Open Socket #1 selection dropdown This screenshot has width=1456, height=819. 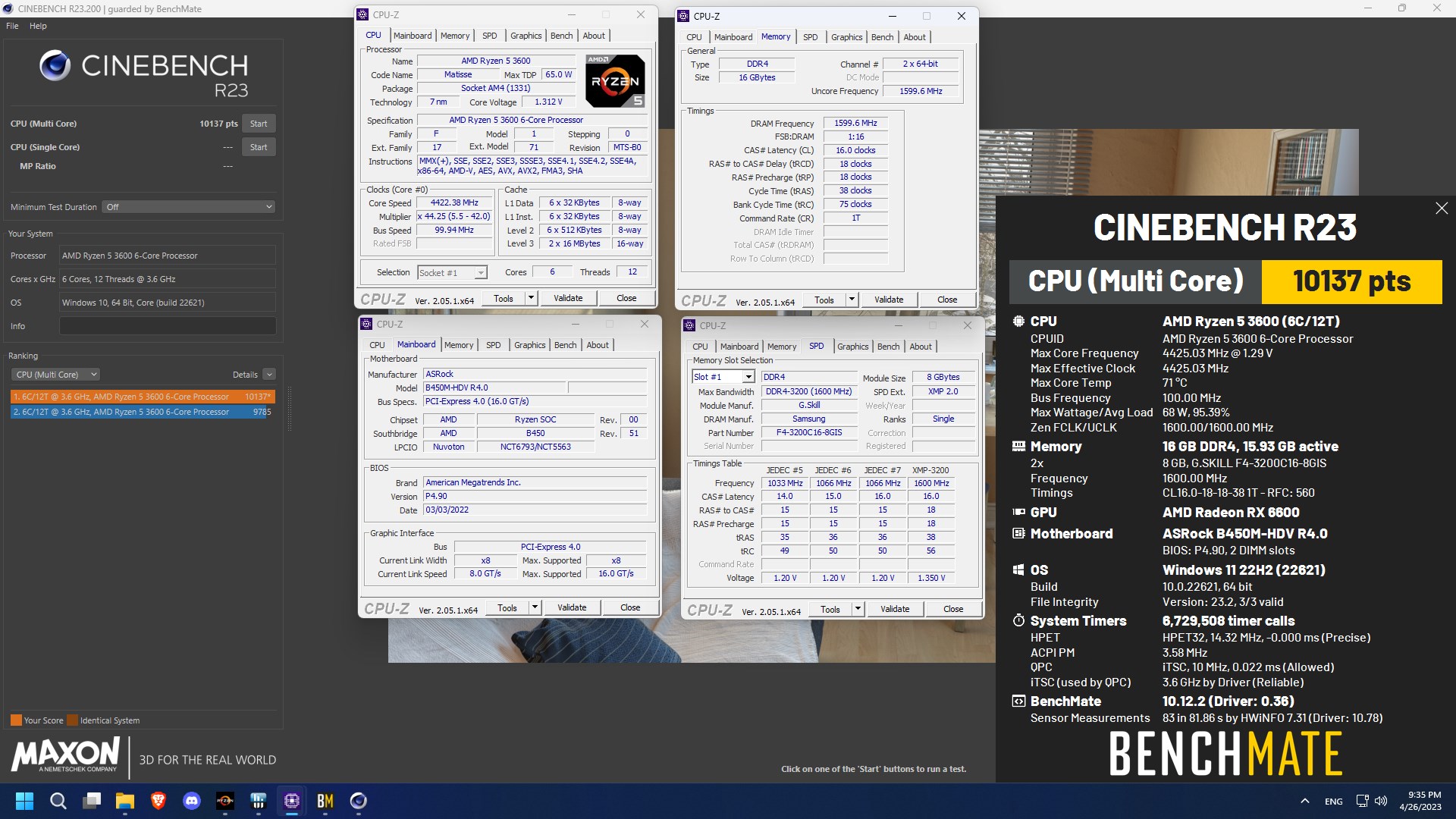pos(452,273)
